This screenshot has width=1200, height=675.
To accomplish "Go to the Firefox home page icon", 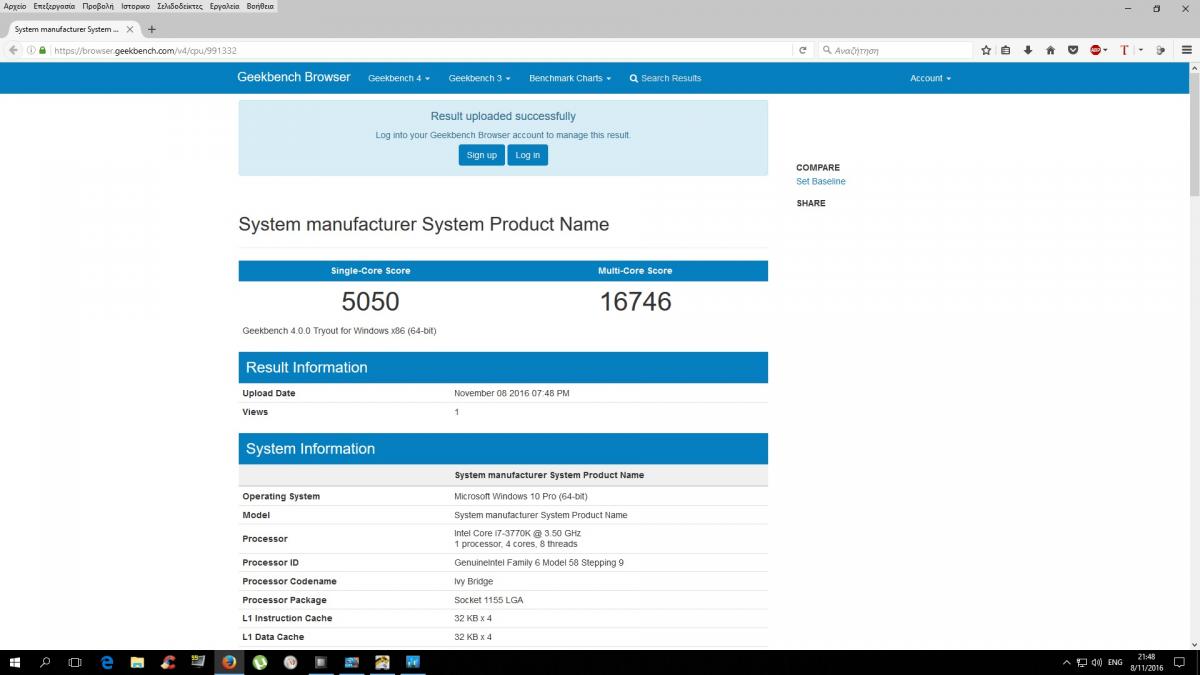I will tap(1050, 50).
